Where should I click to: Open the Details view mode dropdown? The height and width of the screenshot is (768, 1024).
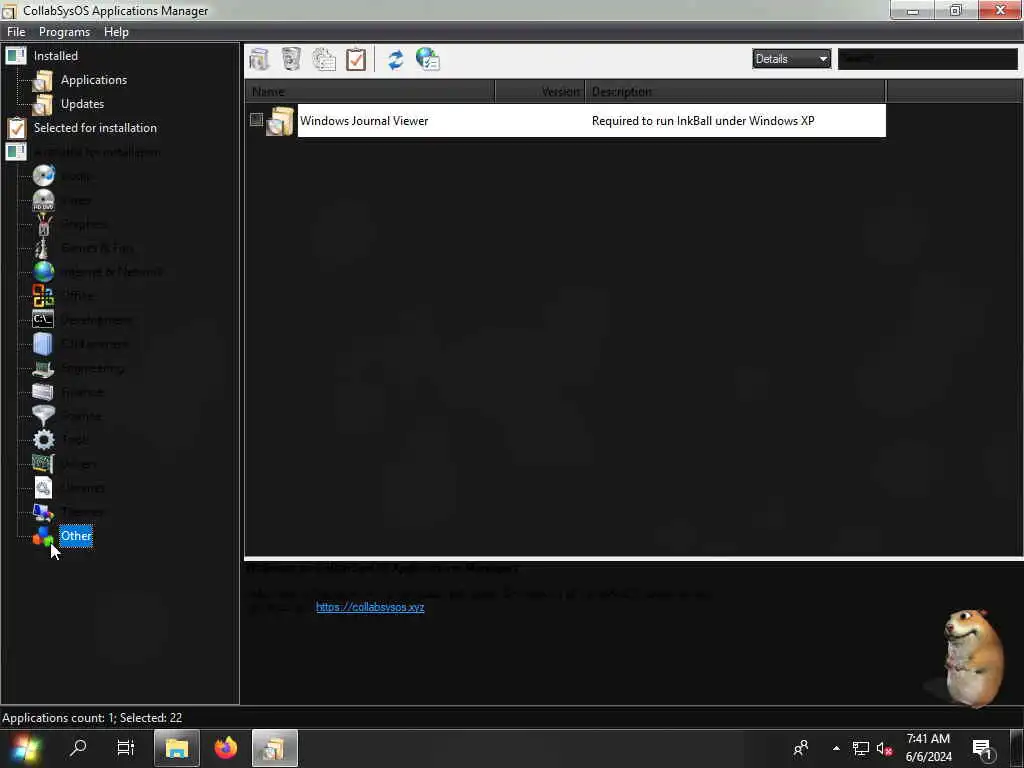[x=791, y=59]
